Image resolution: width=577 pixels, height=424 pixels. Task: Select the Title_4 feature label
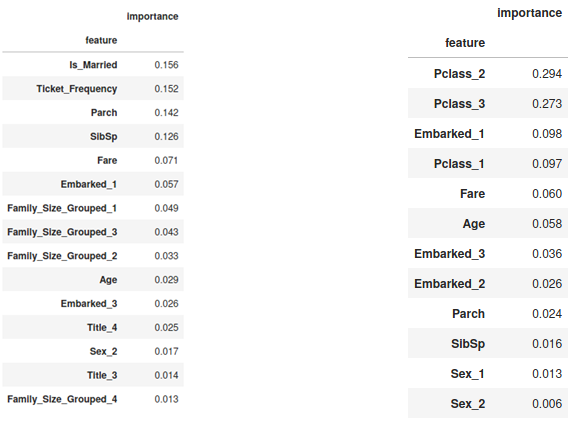pos(102,327)
